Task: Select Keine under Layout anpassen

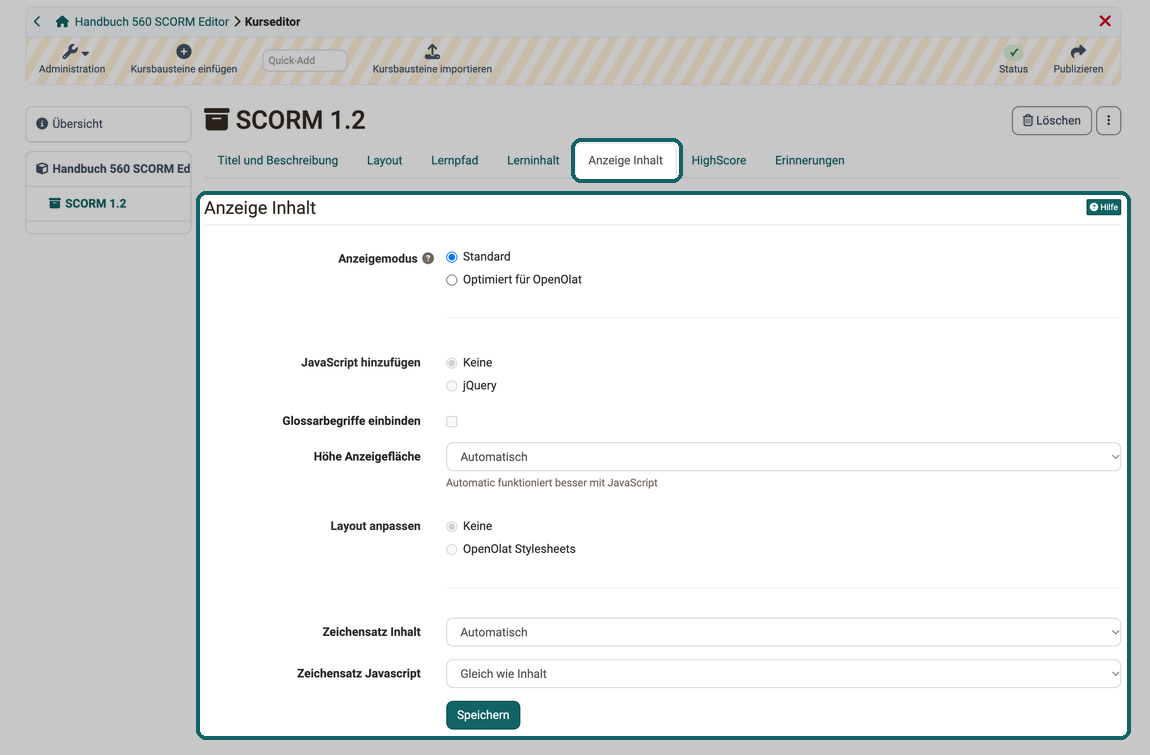Action: [x=452, y=527]
